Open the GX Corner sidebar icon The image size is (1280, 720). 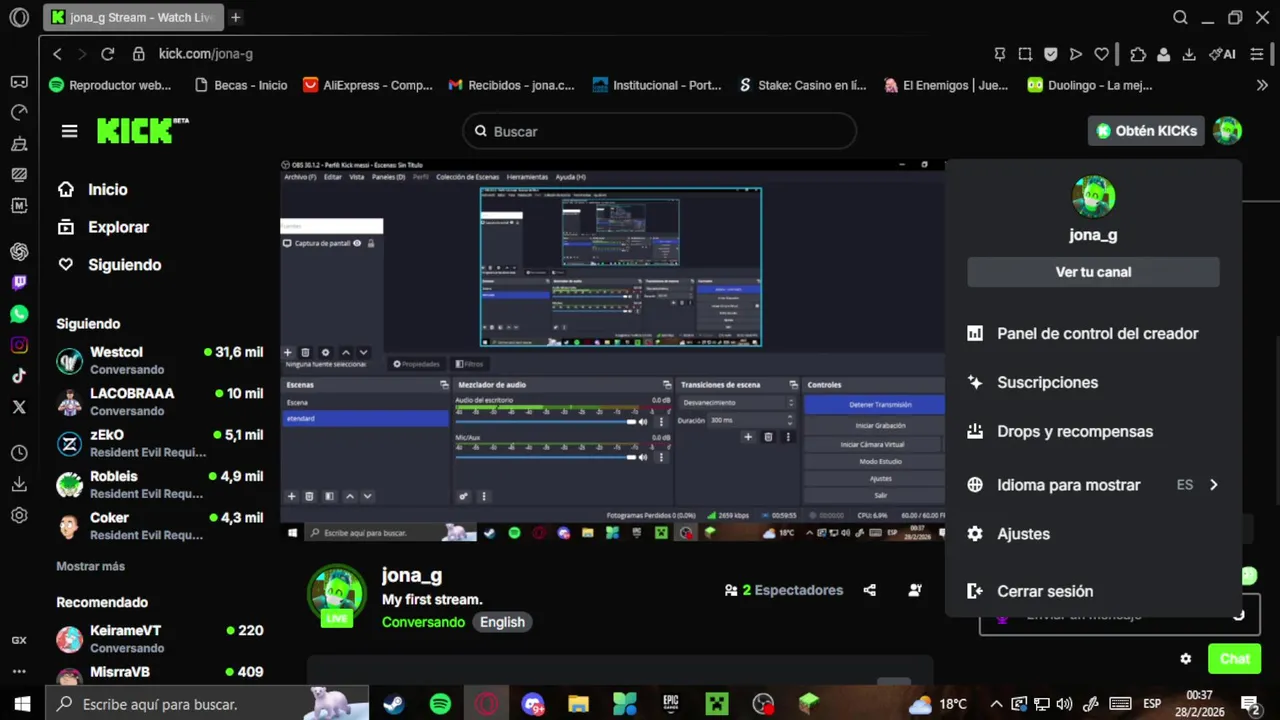[19, 640]
